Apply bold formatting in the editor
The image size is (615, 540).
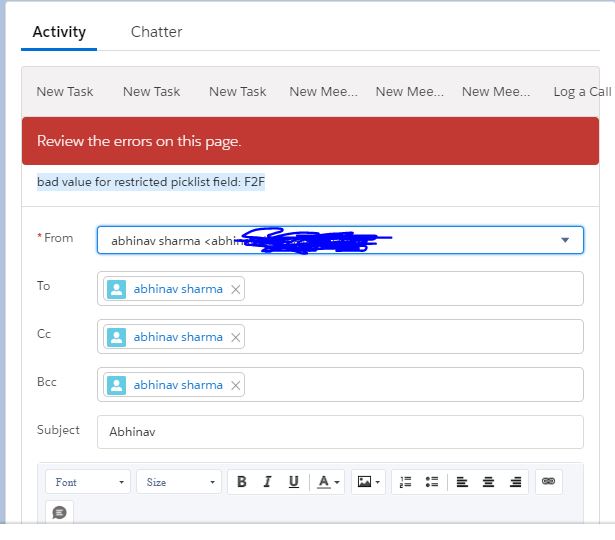point(241,482)
